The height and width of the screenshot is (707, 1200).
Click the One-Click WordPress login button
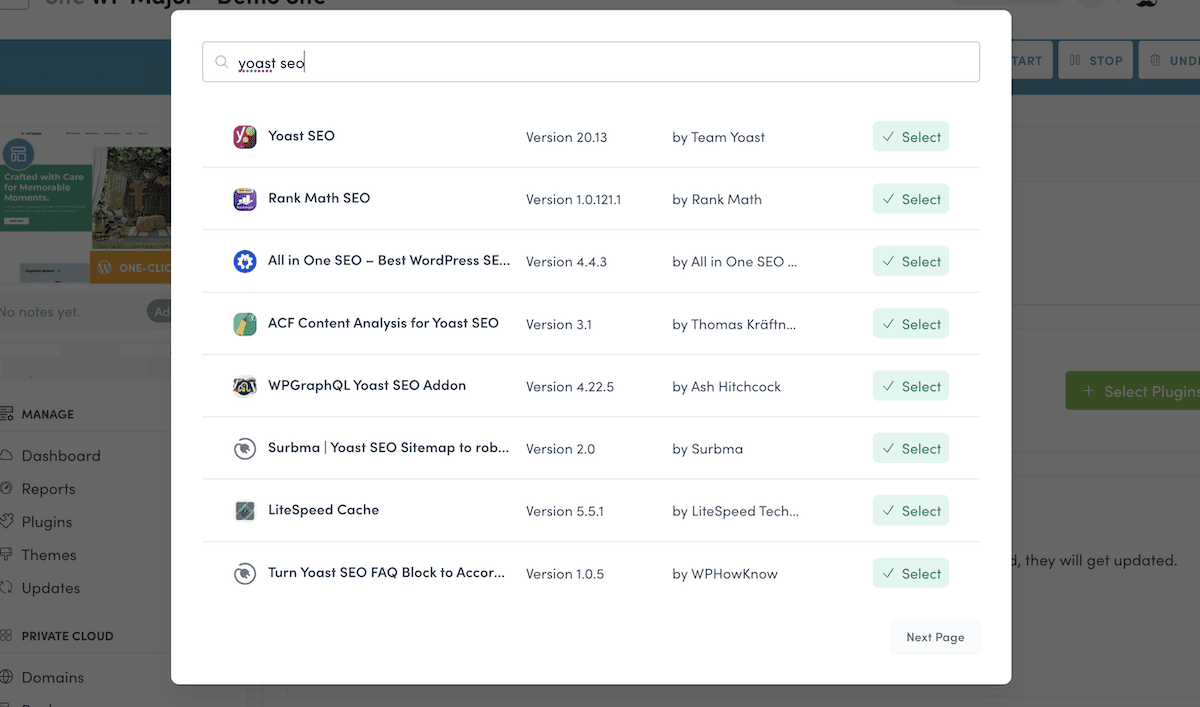click(130, 267)
